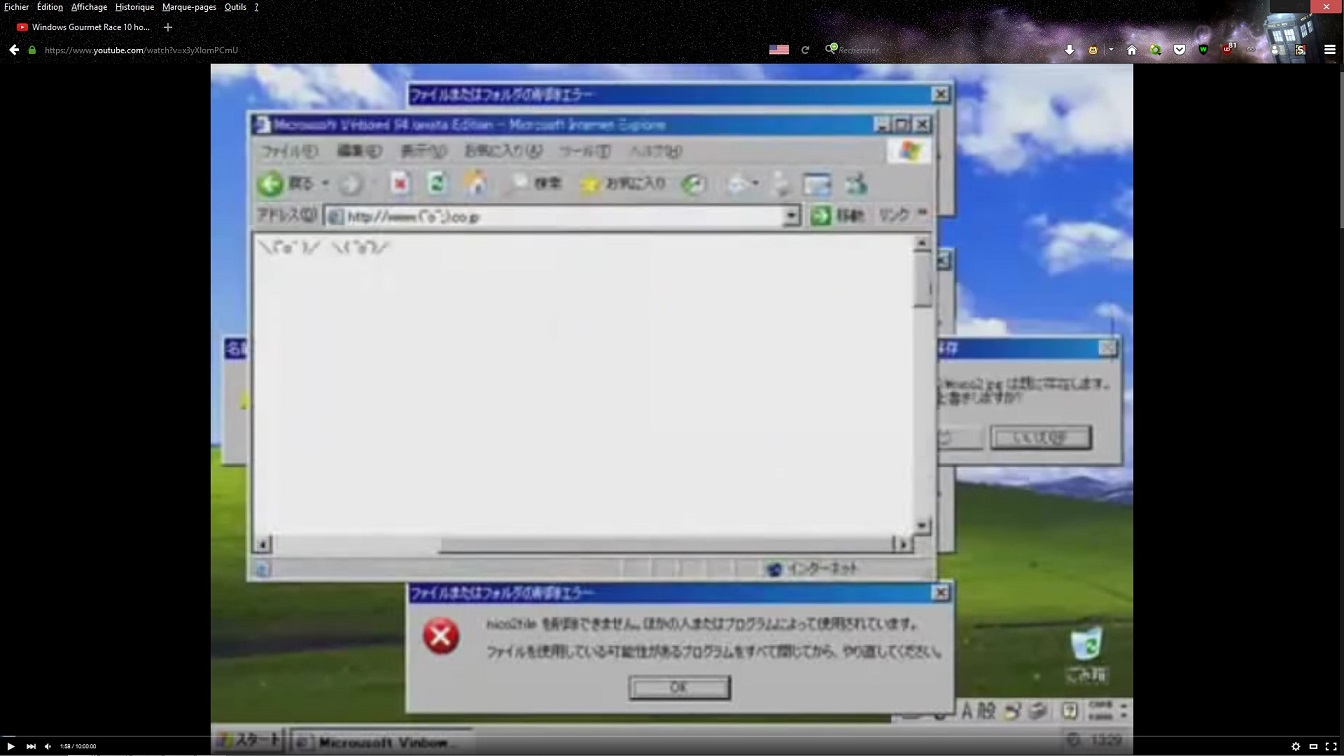Click the XP Start button in video
1344x756 pixels.
(250, 740)
